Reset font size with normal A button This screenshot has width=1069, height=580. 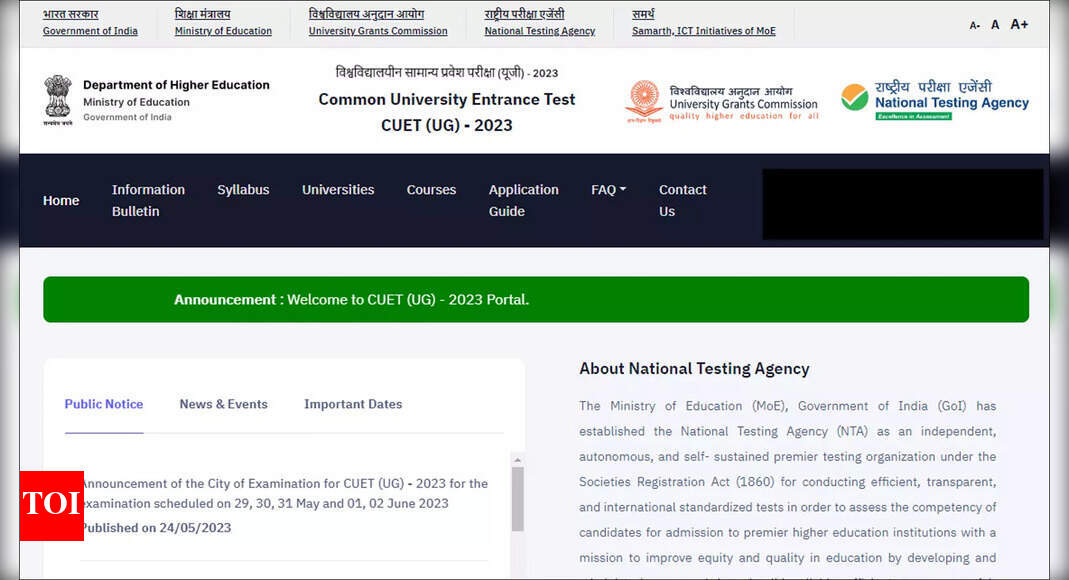point(995,25)
